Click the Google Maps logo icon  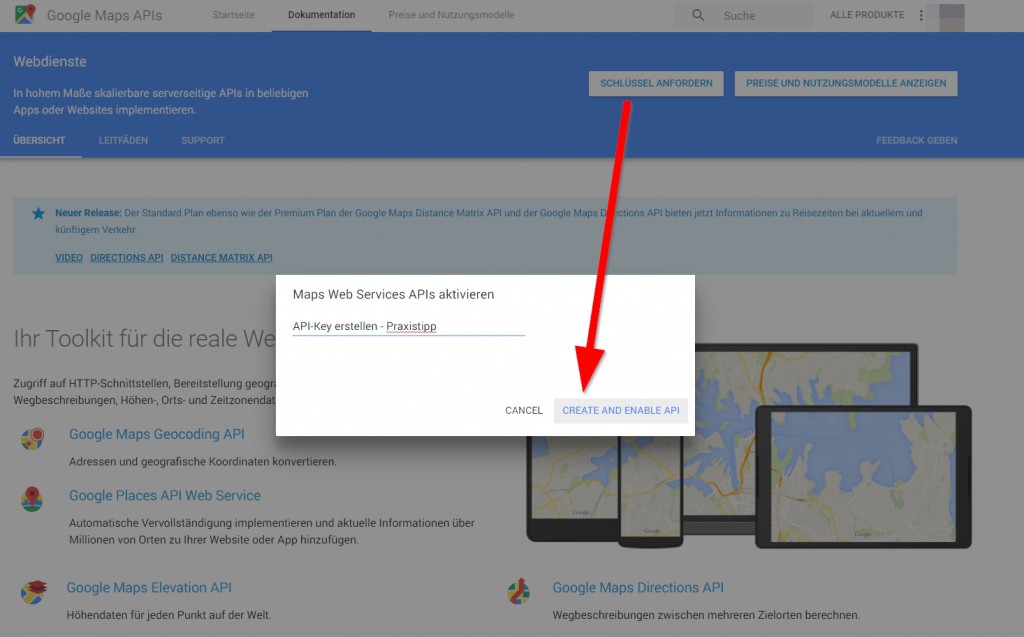click(26, 15)
